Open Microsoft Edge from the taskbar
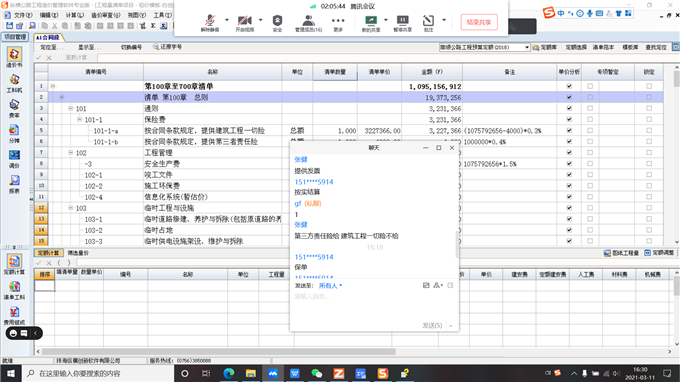680x382 pixels. click(229, 373)
